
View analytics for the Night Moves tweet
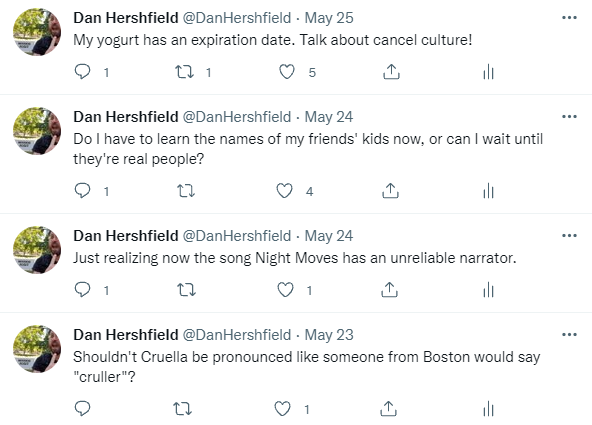pos(488,290)
